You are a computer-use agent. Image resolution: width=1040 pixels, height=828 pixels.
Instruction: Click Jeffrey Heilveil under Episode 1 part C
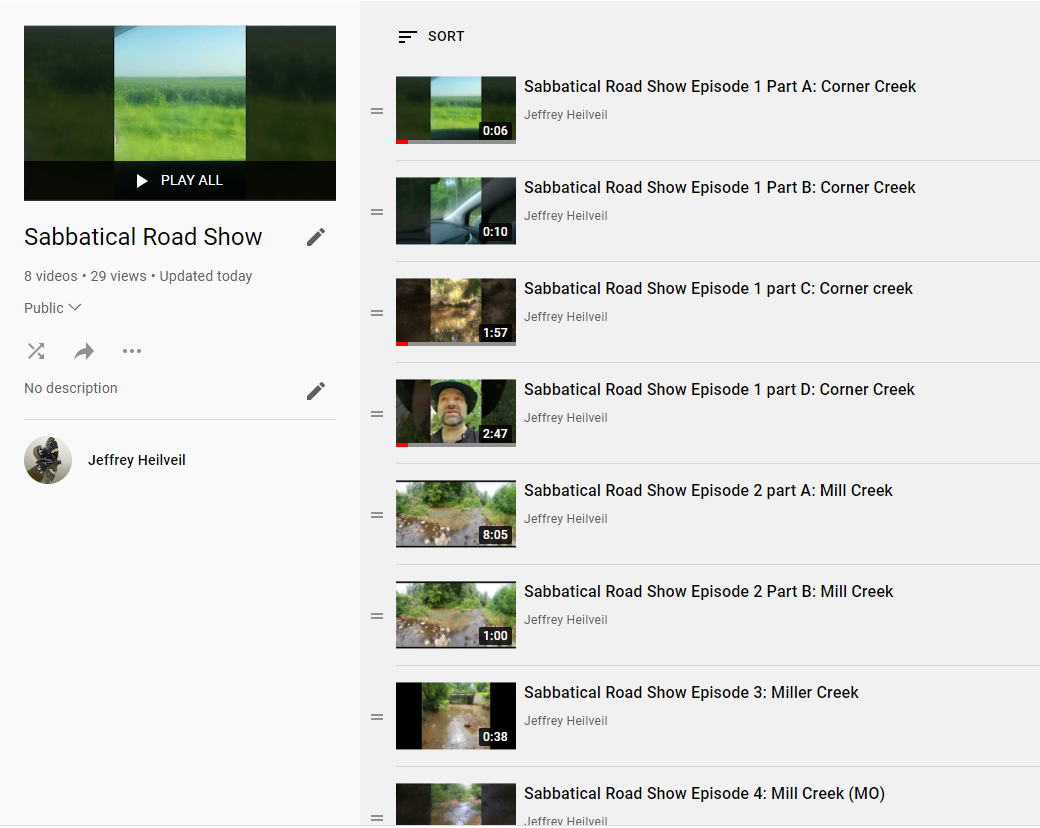(x=566, y=316)
